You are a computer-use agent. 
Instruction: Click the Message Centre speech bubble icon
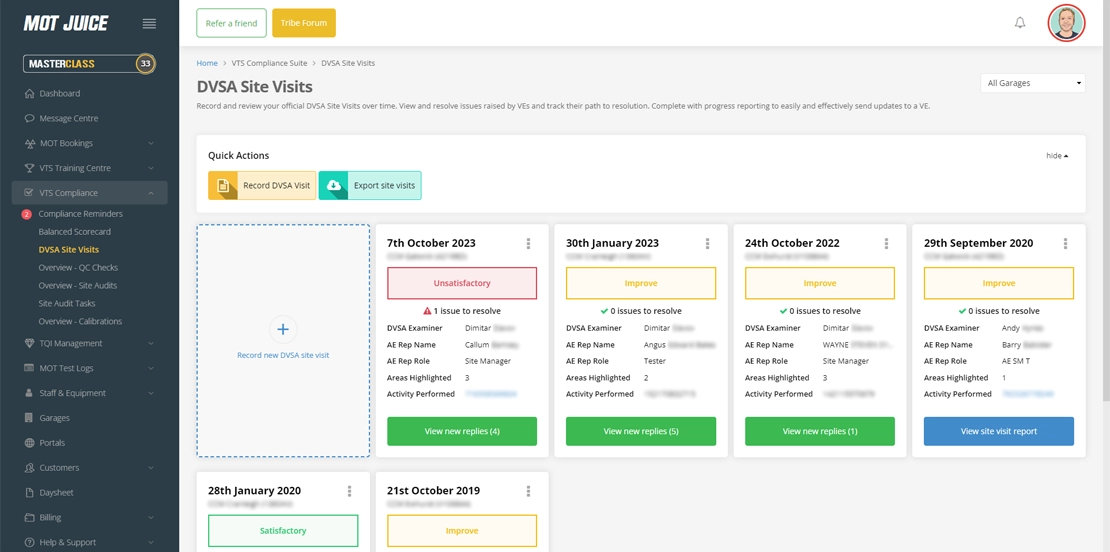coord(29,118)
